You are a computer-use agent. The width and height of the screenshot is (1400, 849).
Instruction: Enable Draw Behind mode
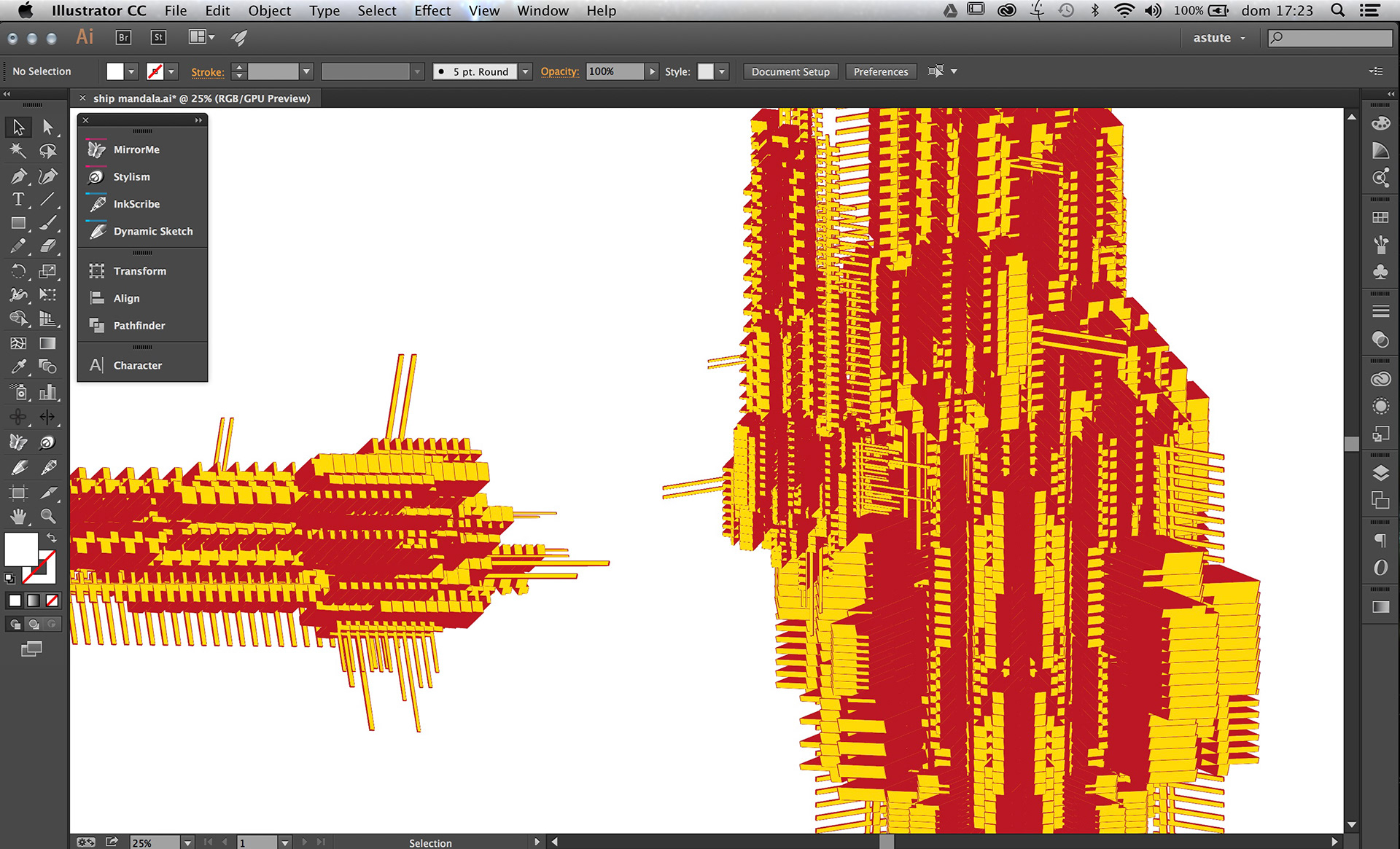(x=34, y=624)
